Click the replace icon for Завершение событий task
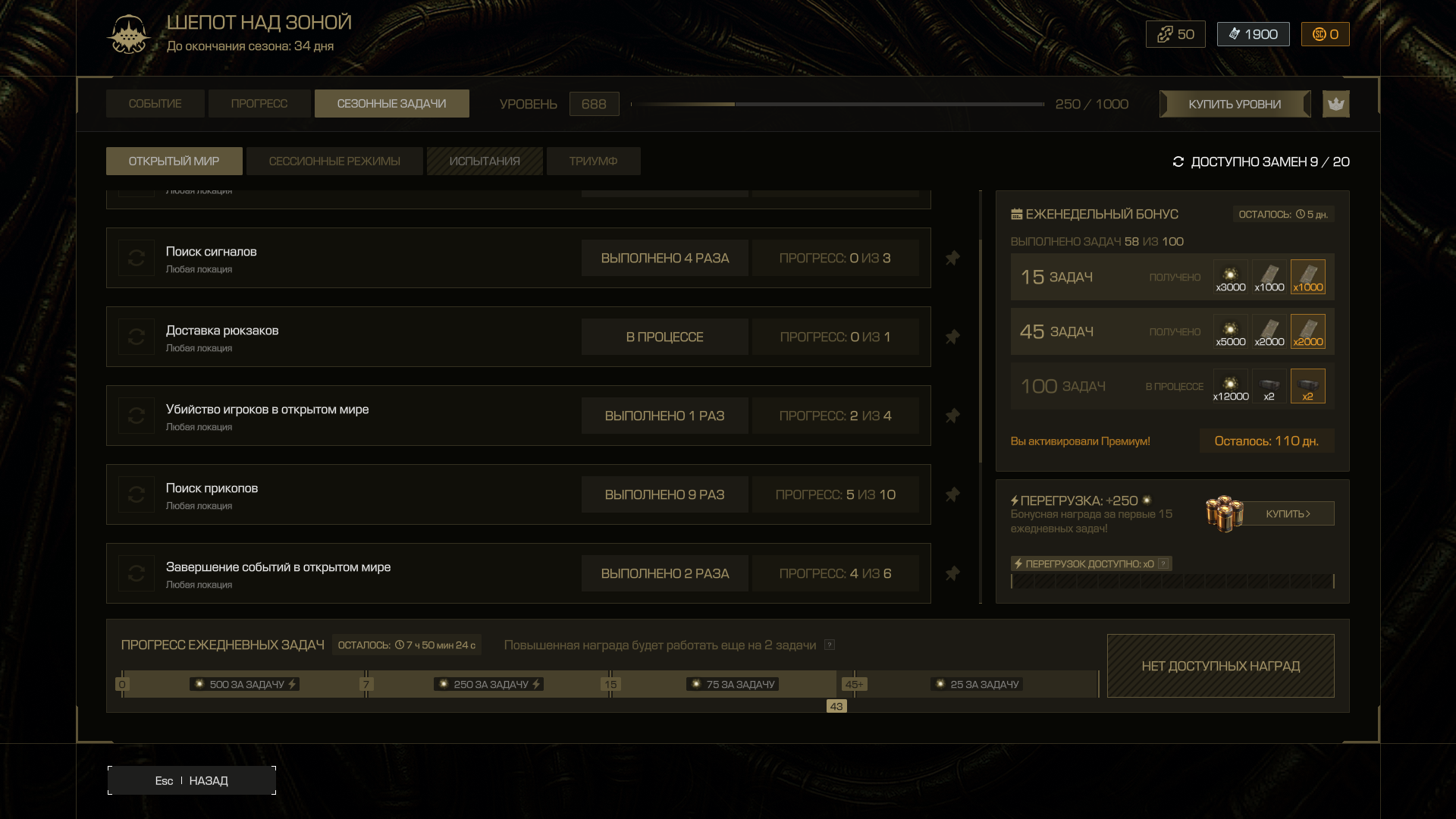Screen dimensions: 1456x819 136,573
